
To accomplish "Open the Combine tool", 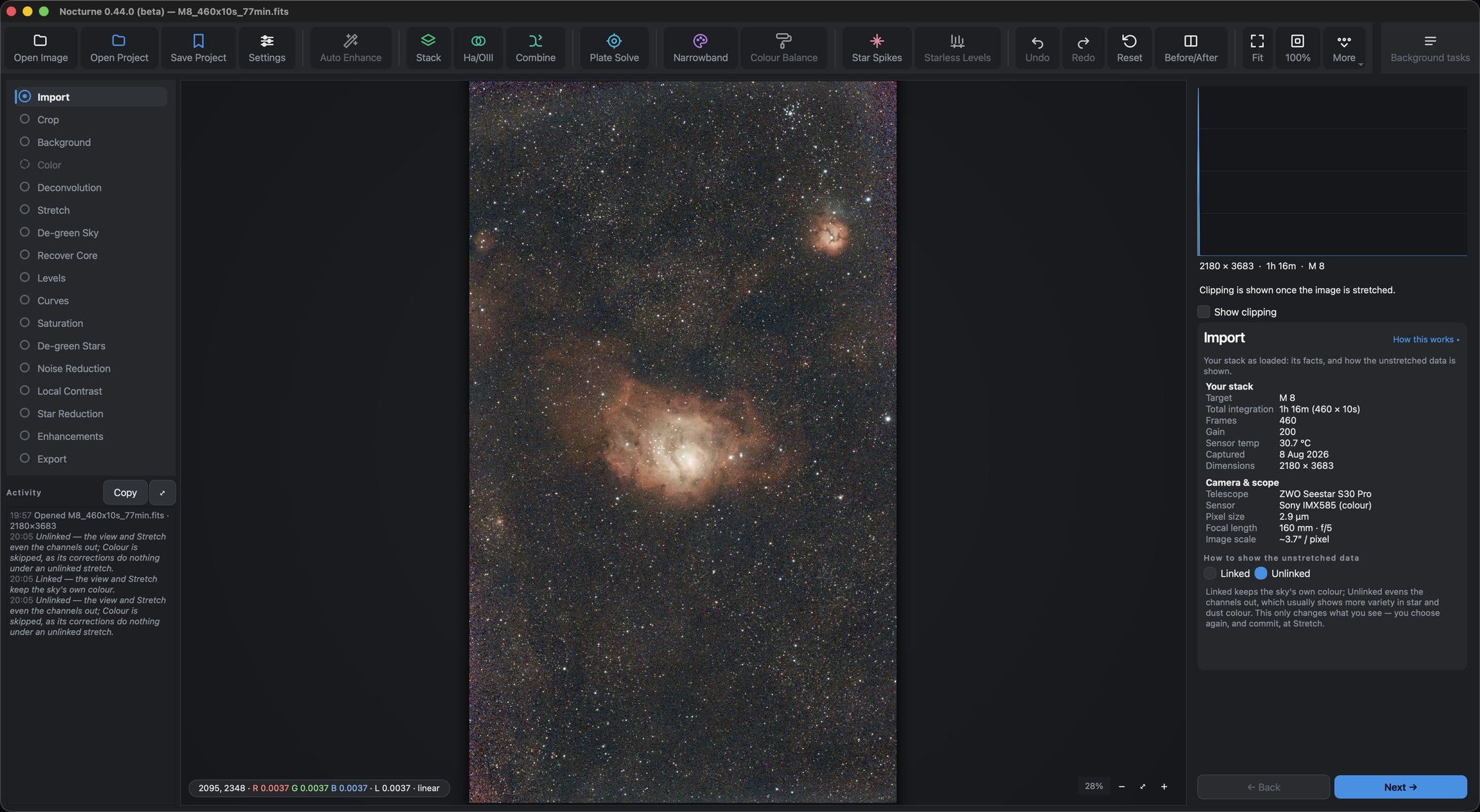I will coord(535,48).
